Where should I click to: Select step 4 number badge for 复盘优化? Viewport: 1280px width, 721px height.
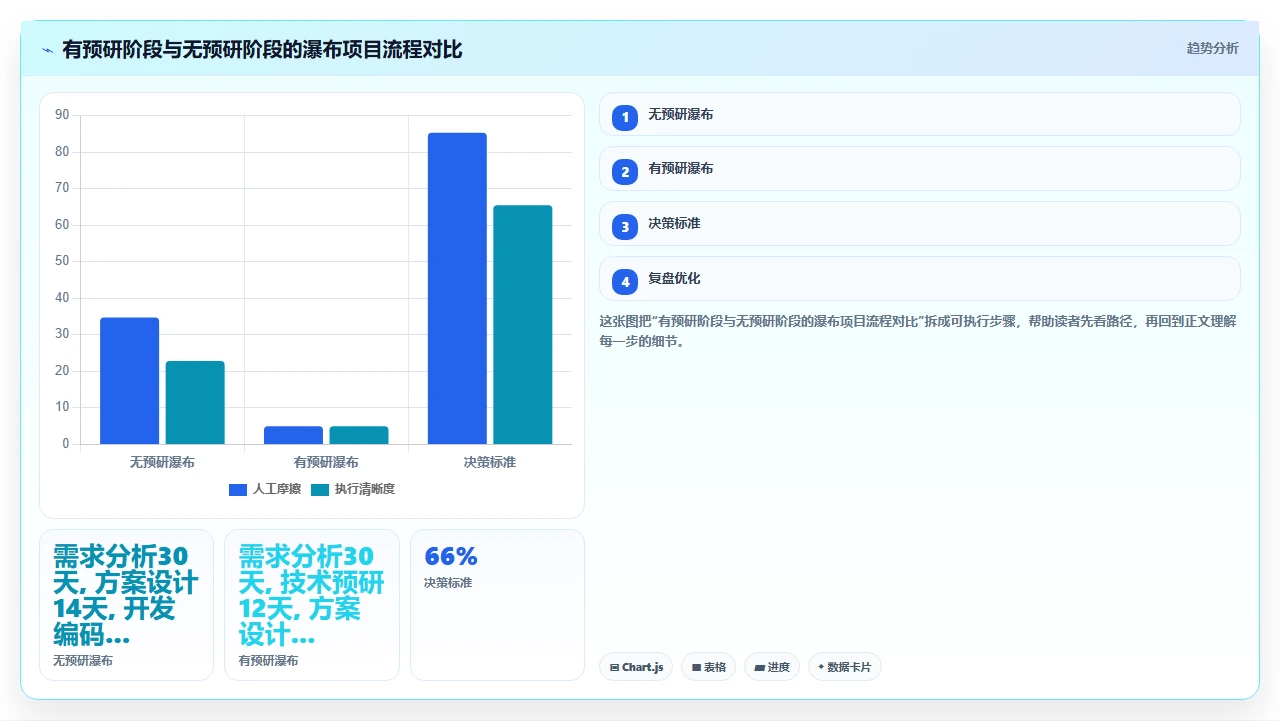625,282
